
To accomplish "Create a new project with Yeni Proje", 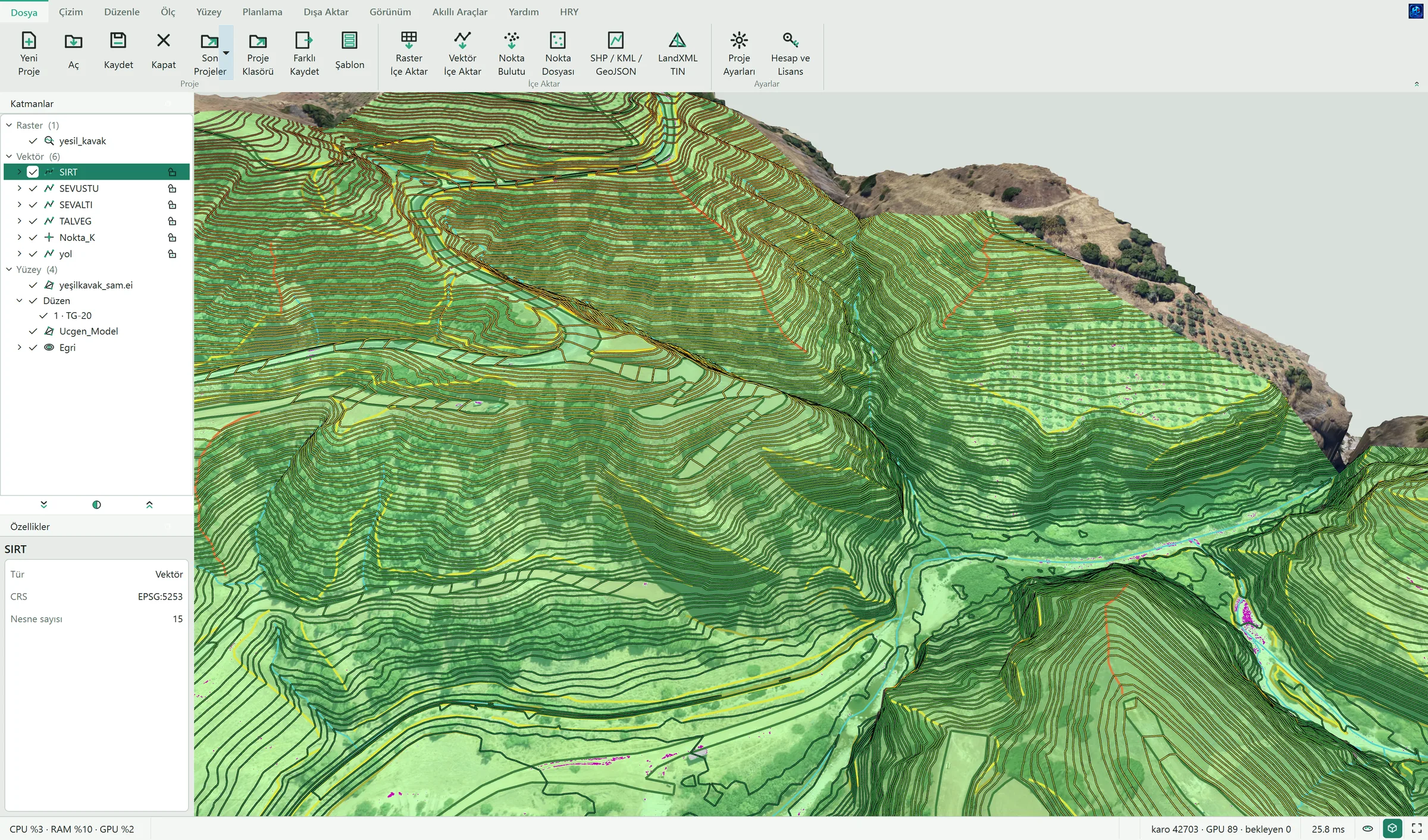I will point(29,54).
